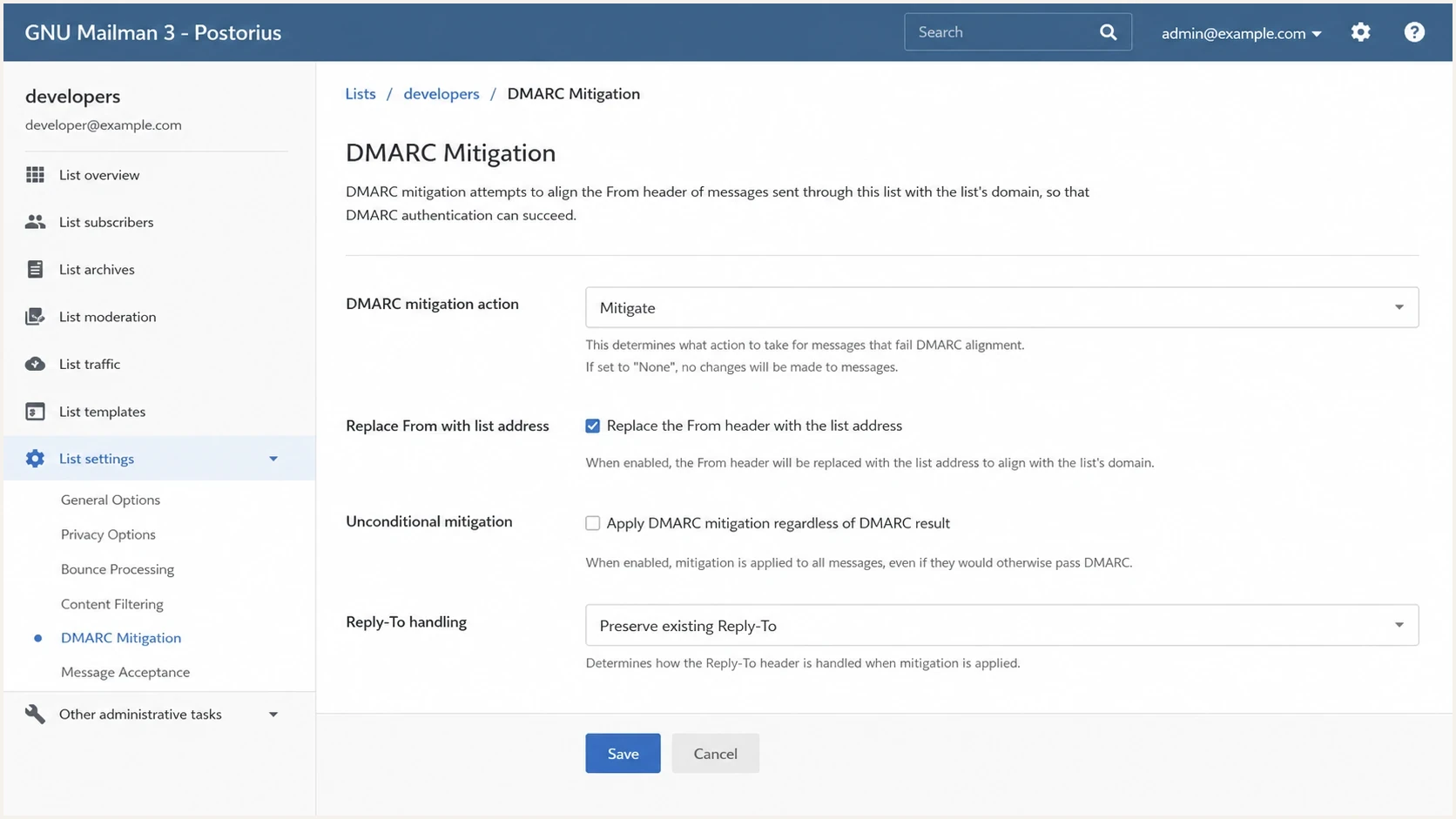Open the help question mark icon
Image resolution: width=1456 pixels, height=819 pixels.
[1414, 32]
